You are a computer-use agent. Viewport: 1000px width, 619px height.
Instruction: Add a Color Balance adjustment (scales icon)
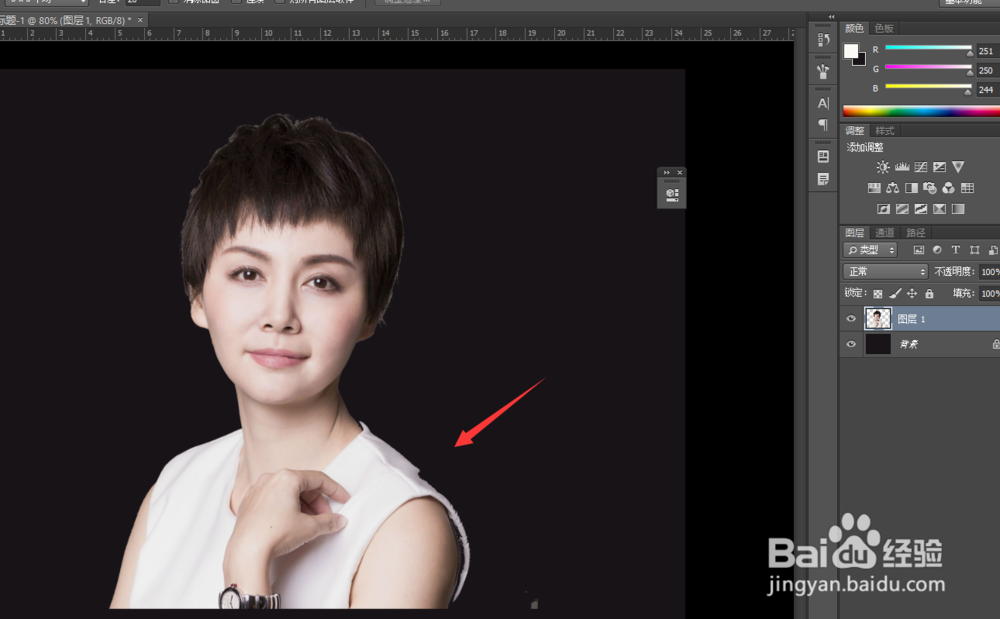(x=893, y=188)
